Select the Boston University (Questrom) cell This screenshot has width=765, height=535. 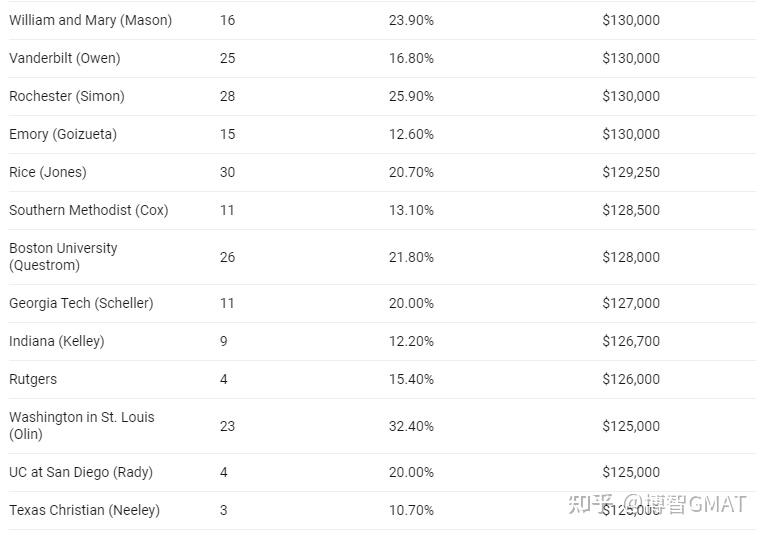[x=63, y=257]
